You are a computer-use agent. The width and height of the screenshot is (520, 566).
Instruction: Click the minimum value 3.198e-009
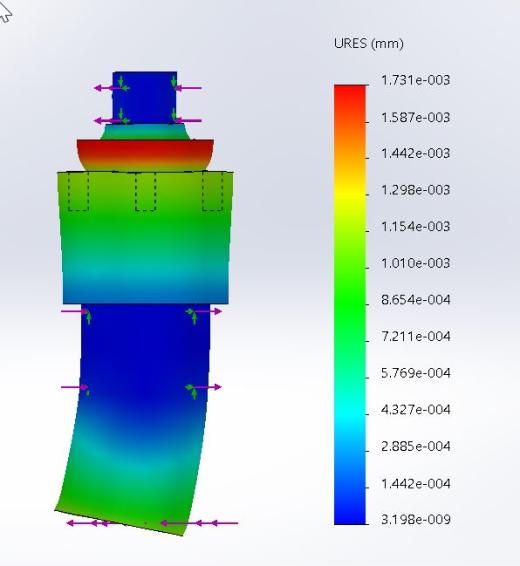tap(416, 519)
